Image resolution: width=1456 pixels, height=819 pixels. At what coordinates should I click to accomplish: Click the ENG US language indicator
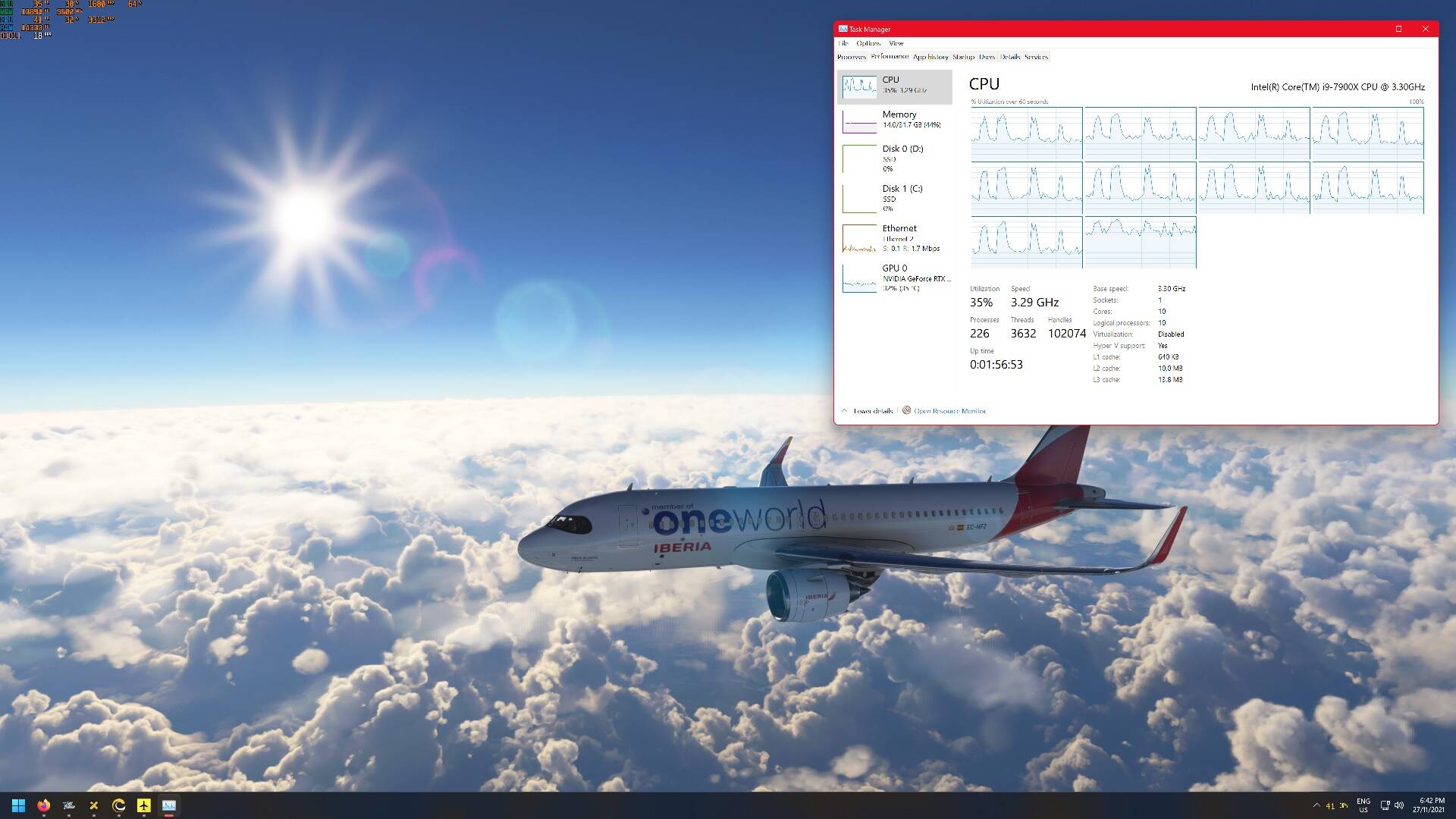pos(1363,805)
